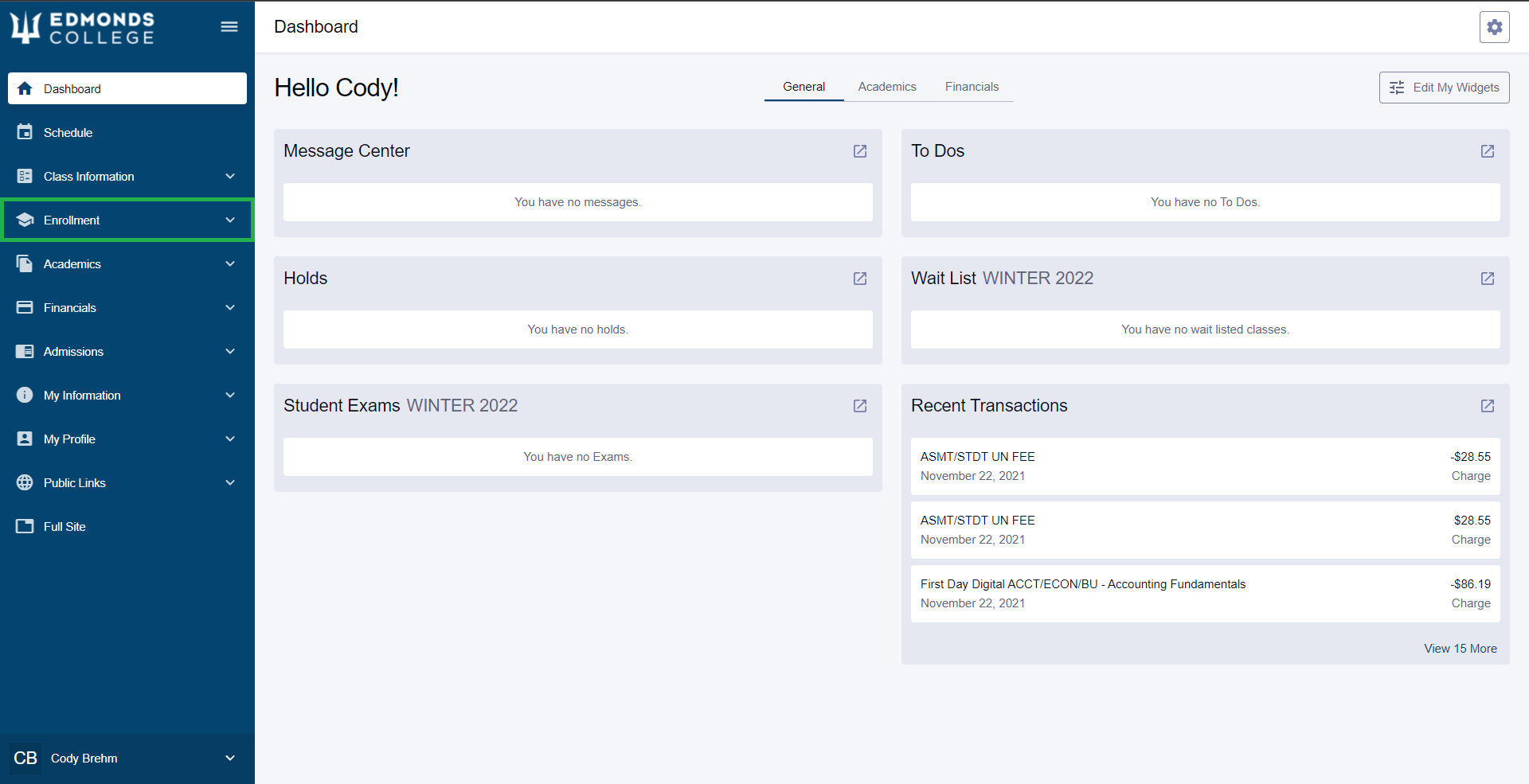
Task: Expand Financials sidebar chevron
Action: coord(230,307)
